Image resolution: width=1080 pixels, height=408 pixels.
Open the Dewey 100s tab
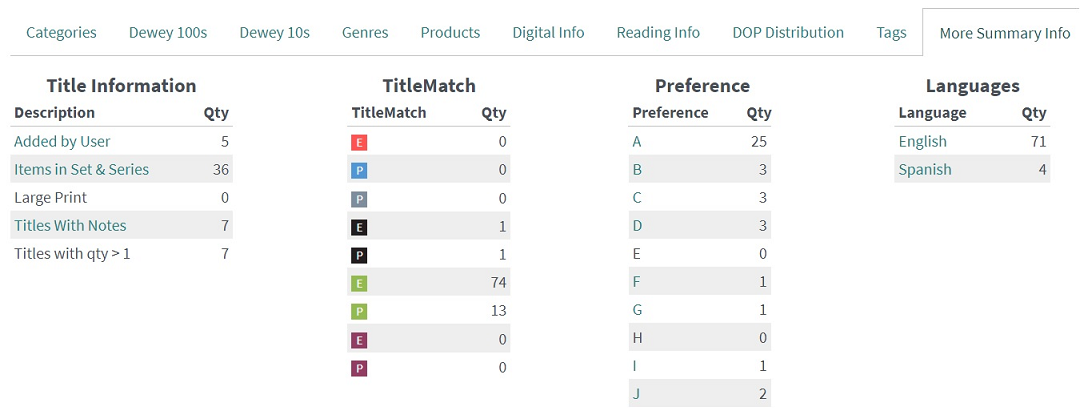[168, 32]
